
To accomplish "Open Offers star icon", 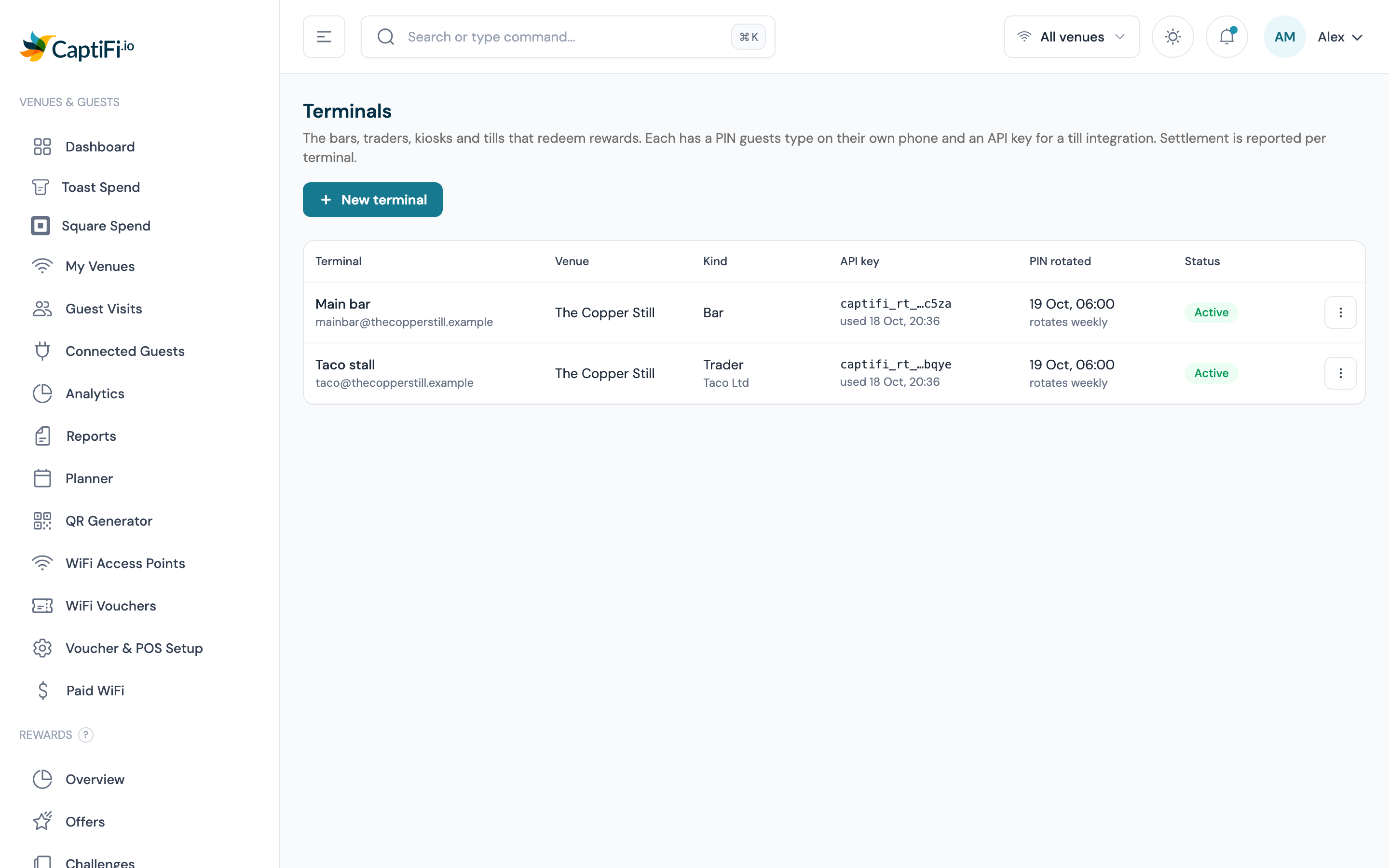I will click(x=42, y=822).
